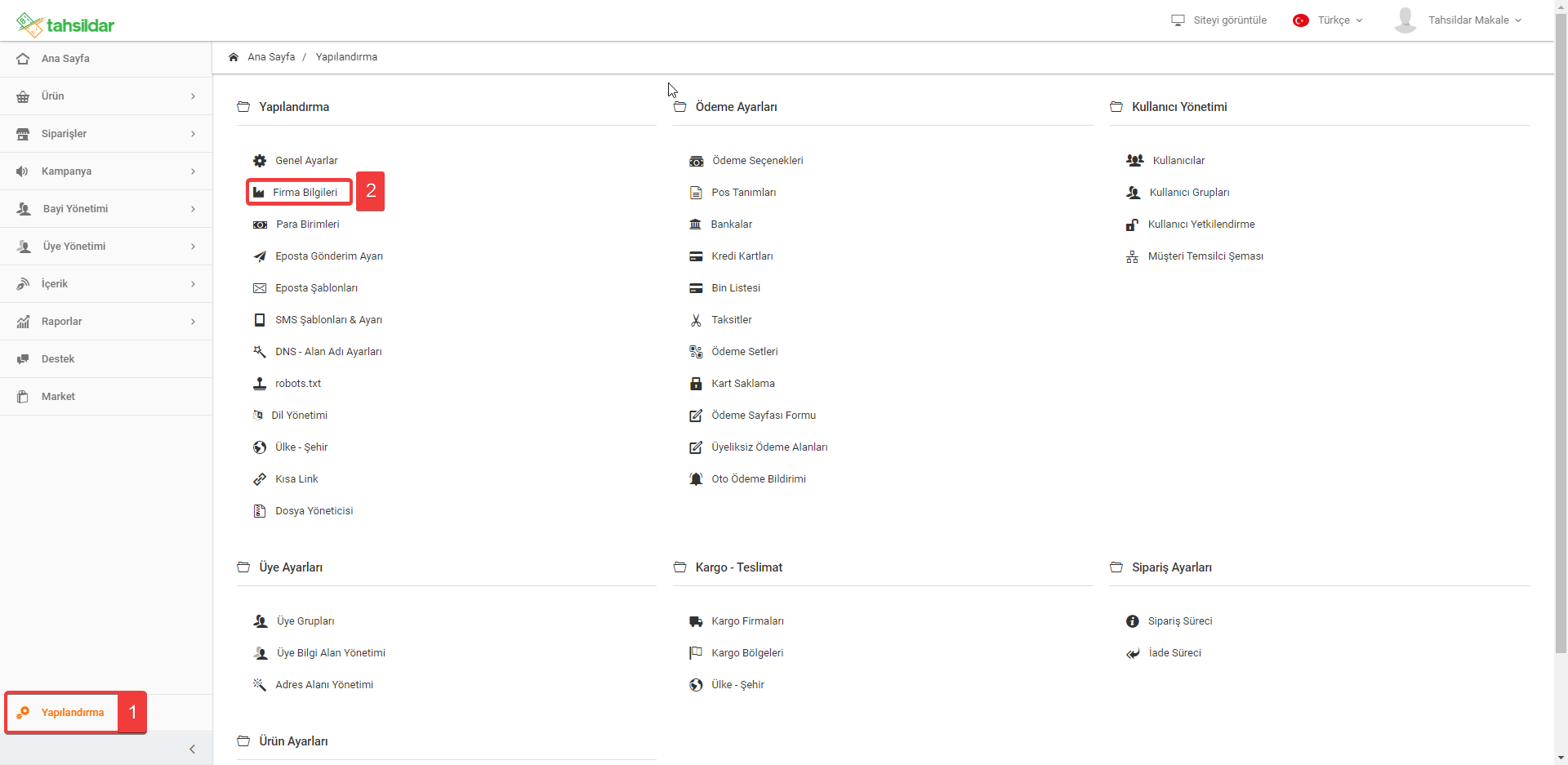
Task: Click the Oto Ödeme Bildirimi bell icon
Action: (696, 479)
